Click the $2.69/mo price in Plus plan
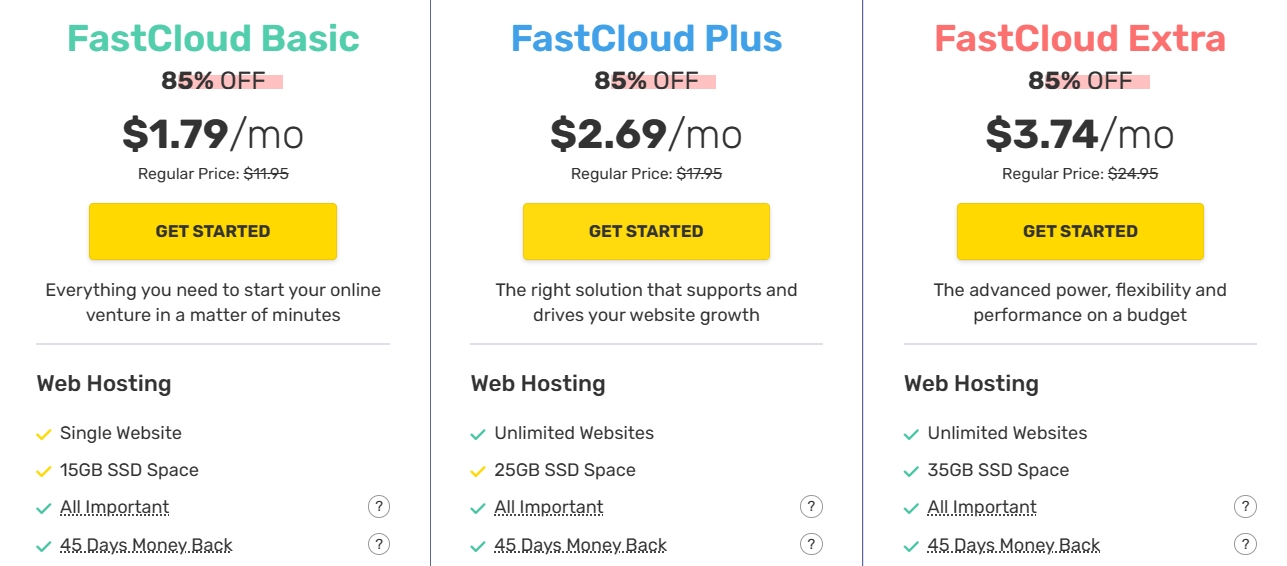The image size is (1287, 566). click(x=646, y=134)
